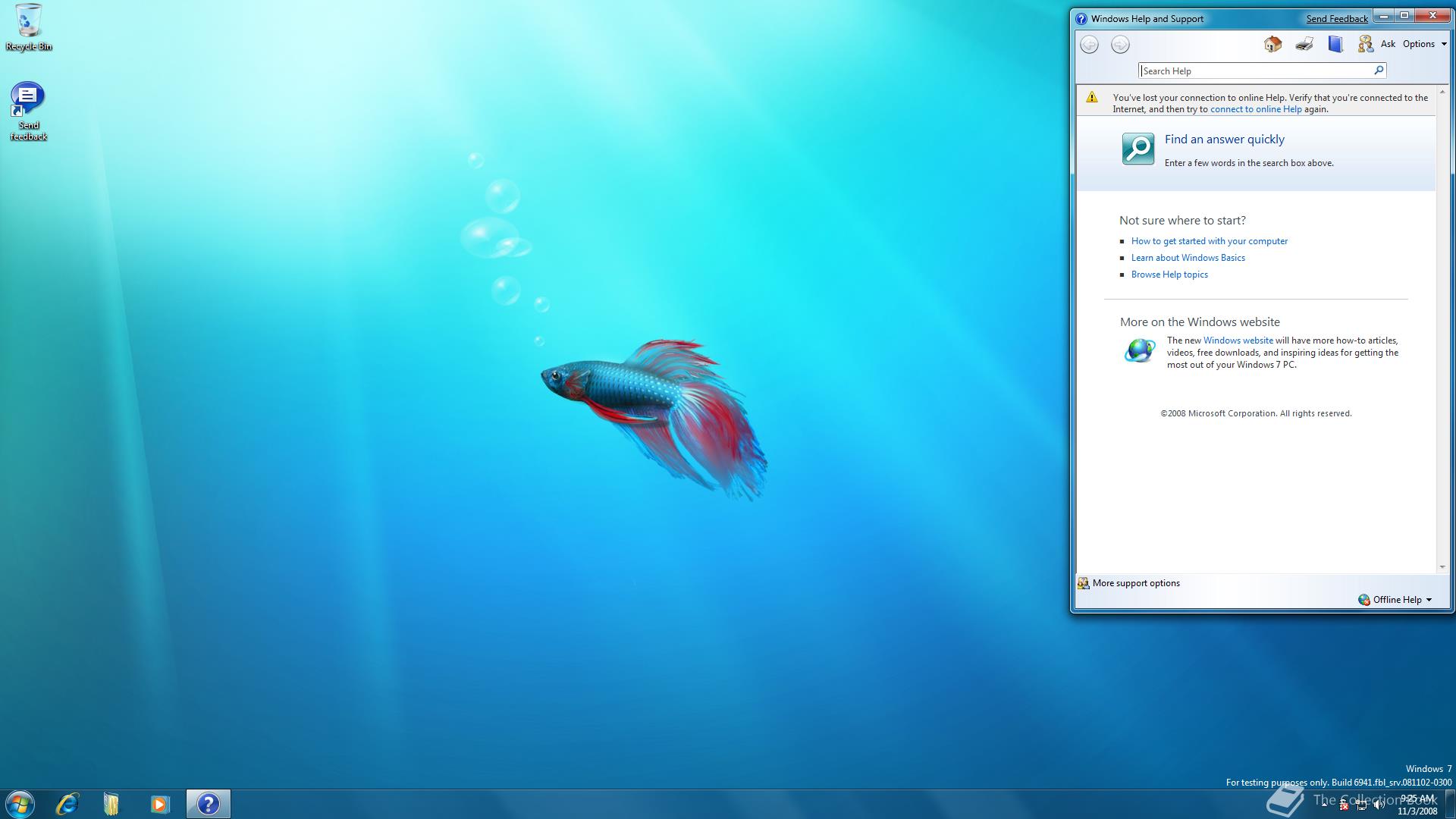Click the Find an answer quickly heading

(1225, 140)
